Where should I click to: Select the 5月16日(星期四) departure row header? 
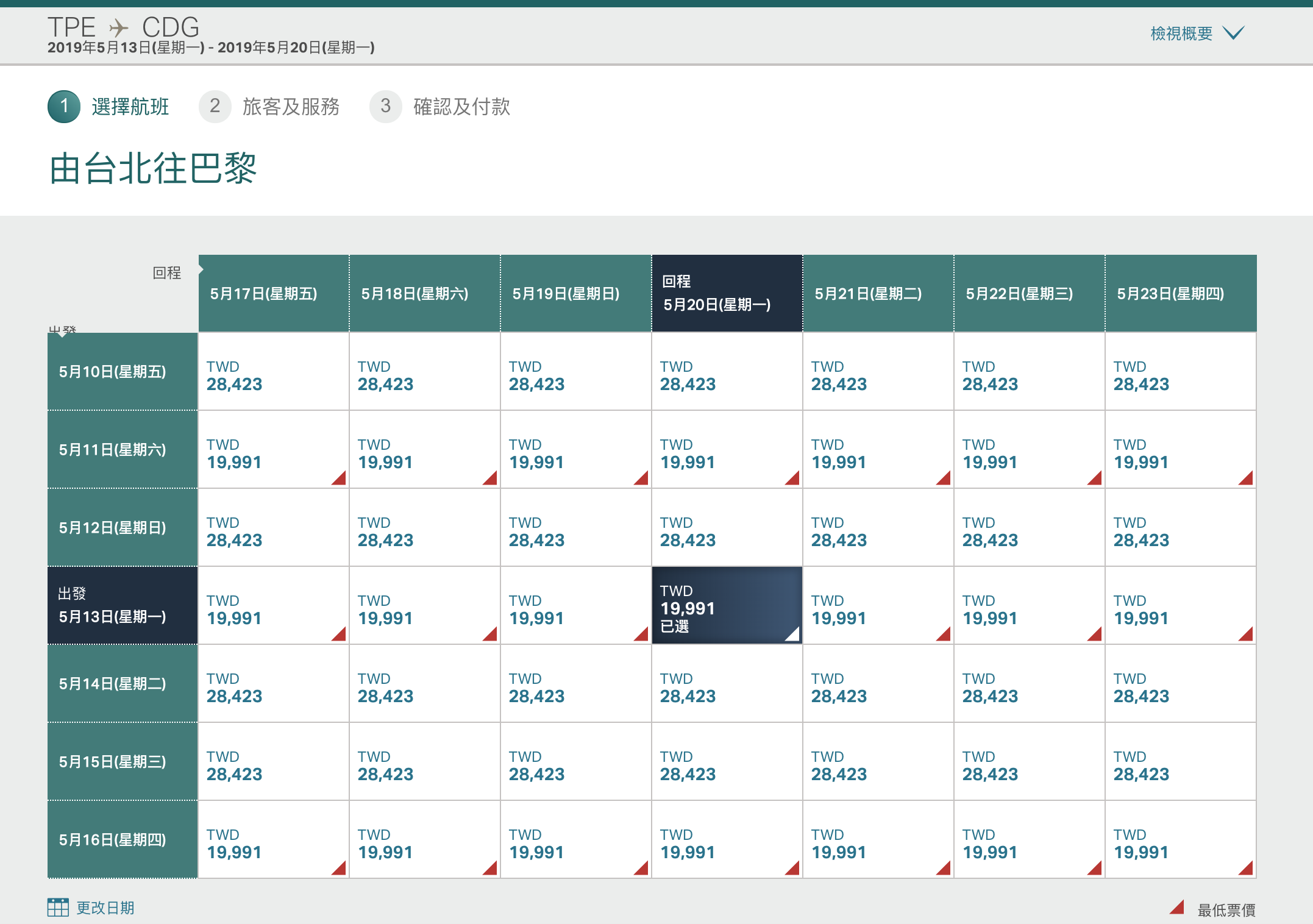pos(123,840)
